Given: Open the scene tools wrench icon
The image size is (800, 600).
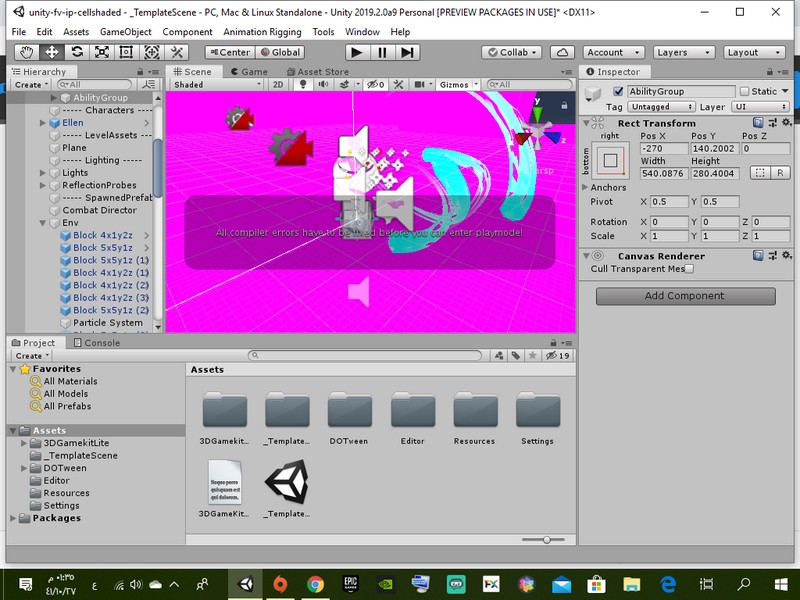Looking at the screenshot, I should 398,84.
